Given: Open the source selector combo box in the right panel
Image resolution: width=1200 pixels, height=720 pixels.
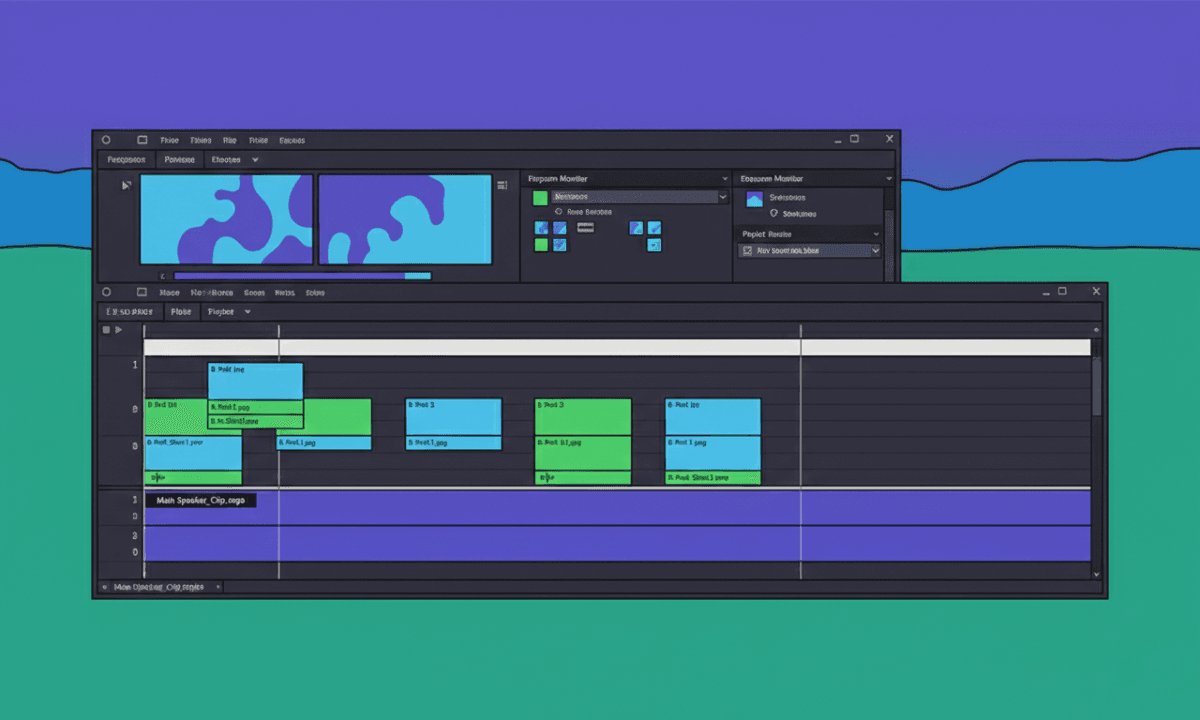Looking at the screenshot, I should tap(810, 250).
